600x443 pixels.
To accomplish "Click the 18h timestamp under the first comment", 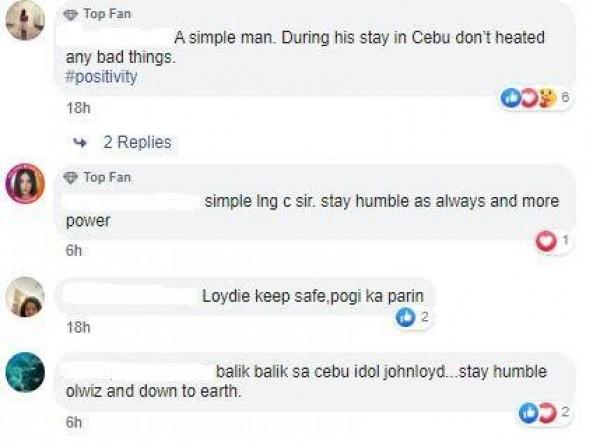I will click(77, 107).
